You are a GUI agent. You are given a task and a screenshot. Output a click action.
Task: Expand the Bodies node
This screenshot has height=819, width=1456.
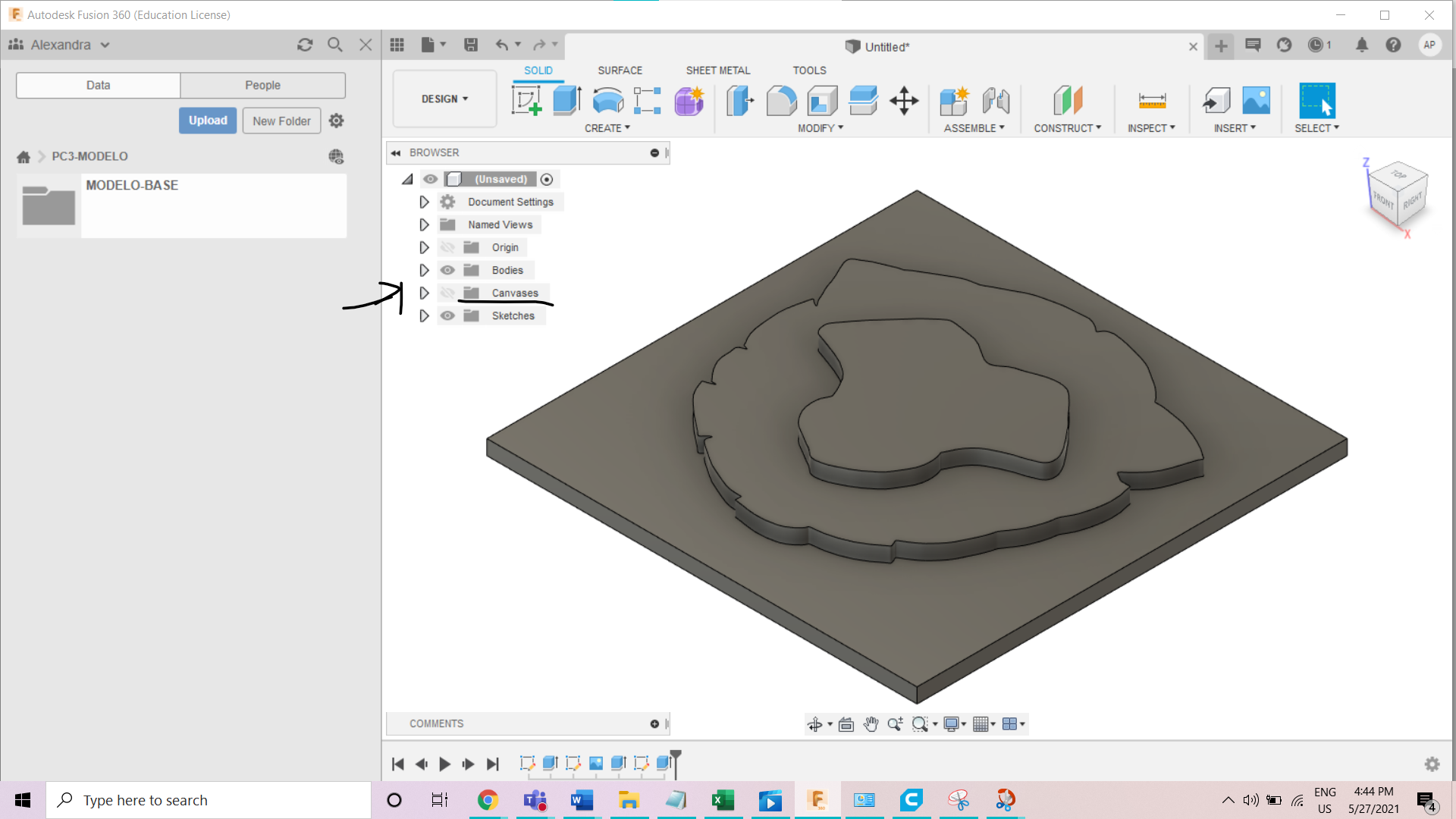point(424,270)
